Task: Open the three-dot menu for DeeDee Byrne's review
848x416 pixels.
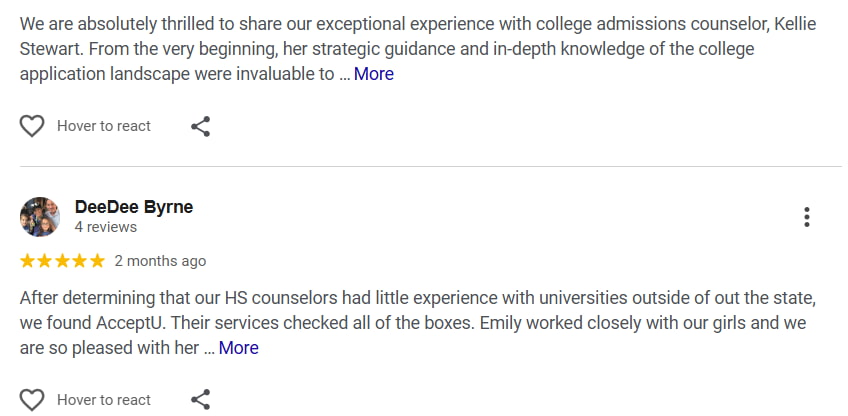Action: click(x=806, y=217)
